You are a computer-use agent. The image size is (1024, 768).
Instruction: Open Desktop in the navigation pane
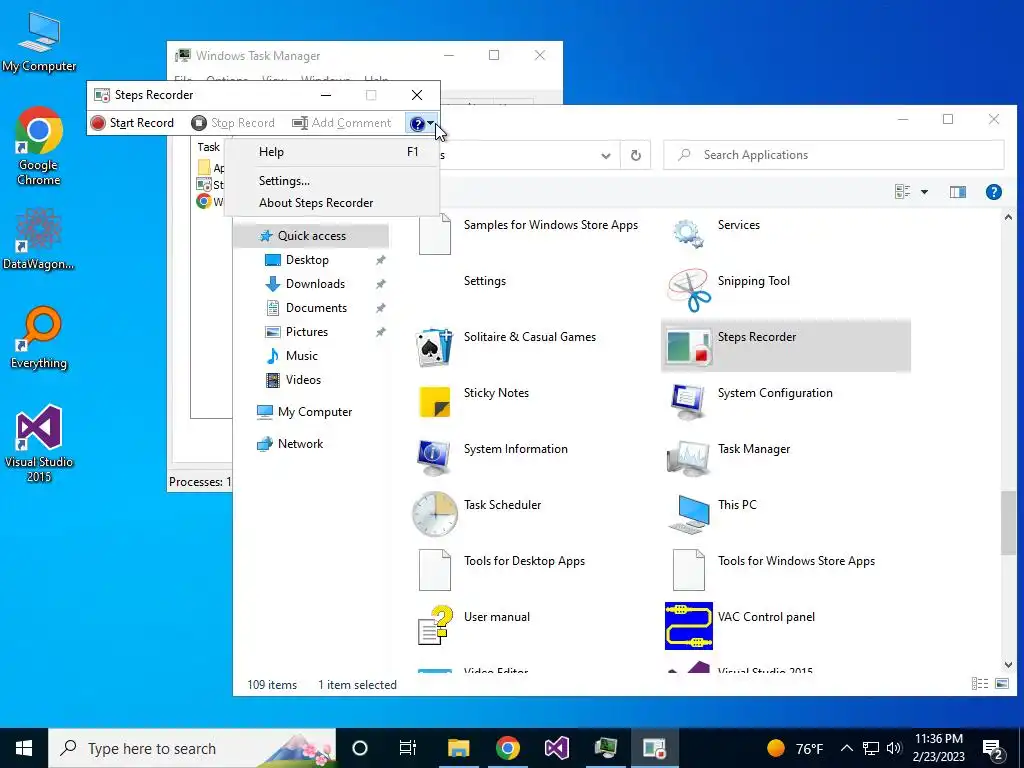pyautogui.click(x=307, y=260)
